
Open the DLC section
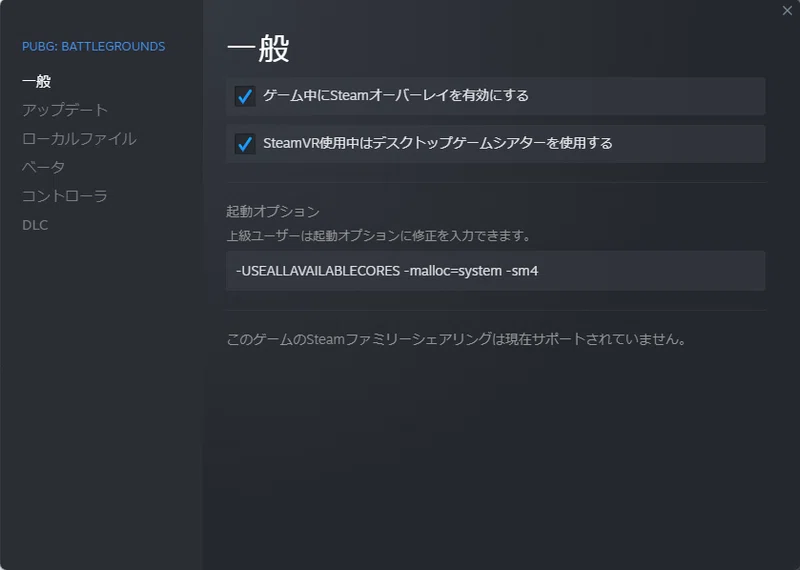click(x=35, y=225)
